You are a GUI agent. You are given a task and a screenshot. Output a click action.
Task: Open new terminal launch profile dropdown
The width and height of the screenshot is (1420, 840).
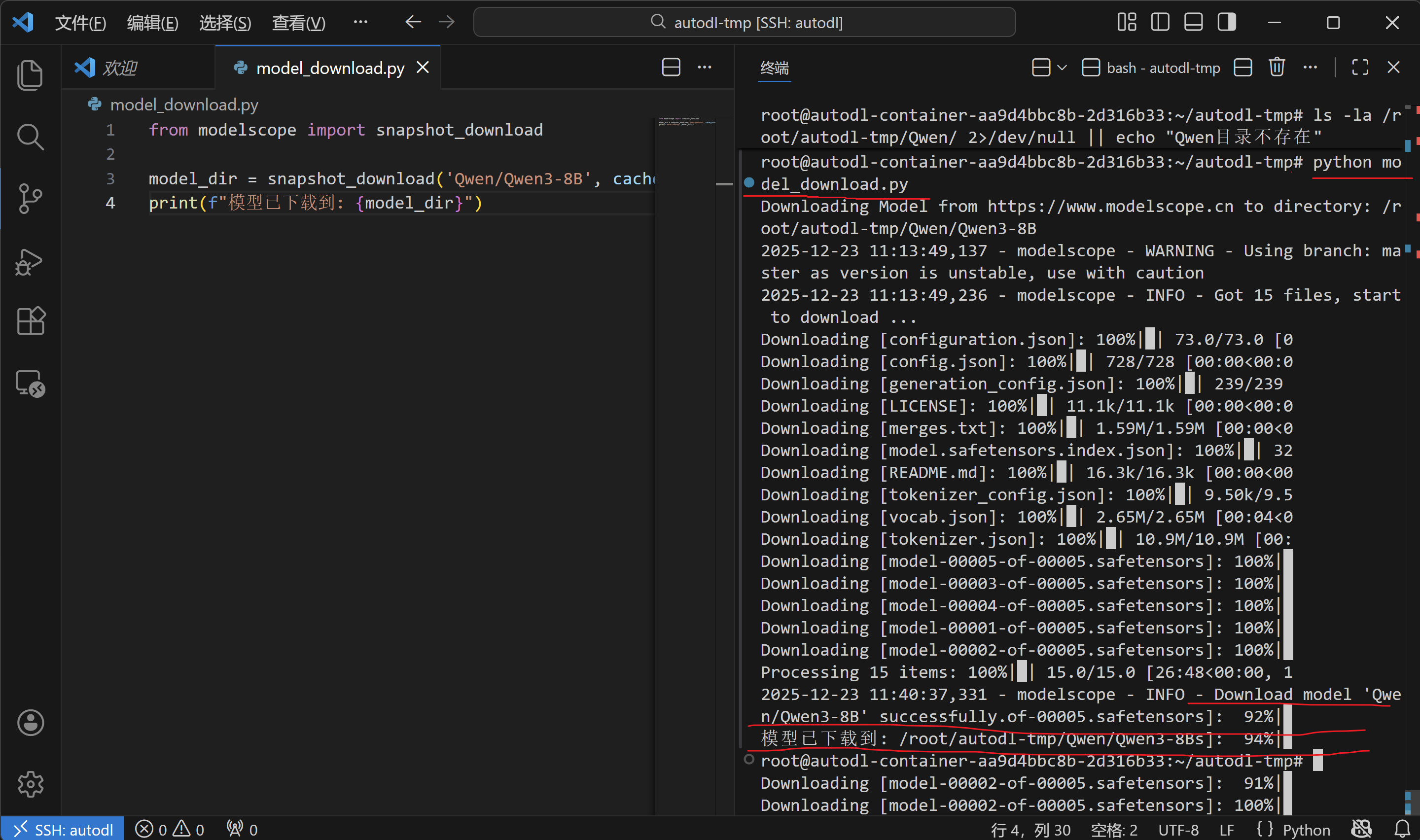point(1062,68)
